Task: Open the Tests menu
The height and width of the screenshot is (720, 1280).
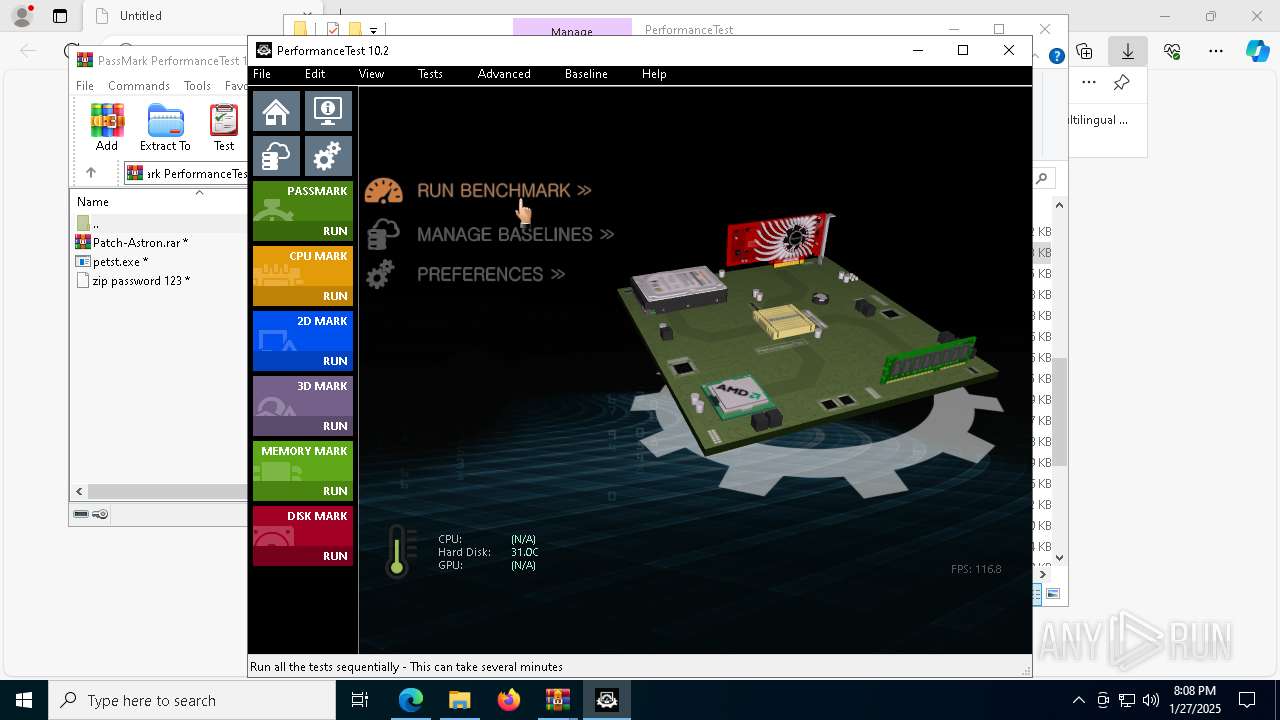Action: (x=430, y=74)
